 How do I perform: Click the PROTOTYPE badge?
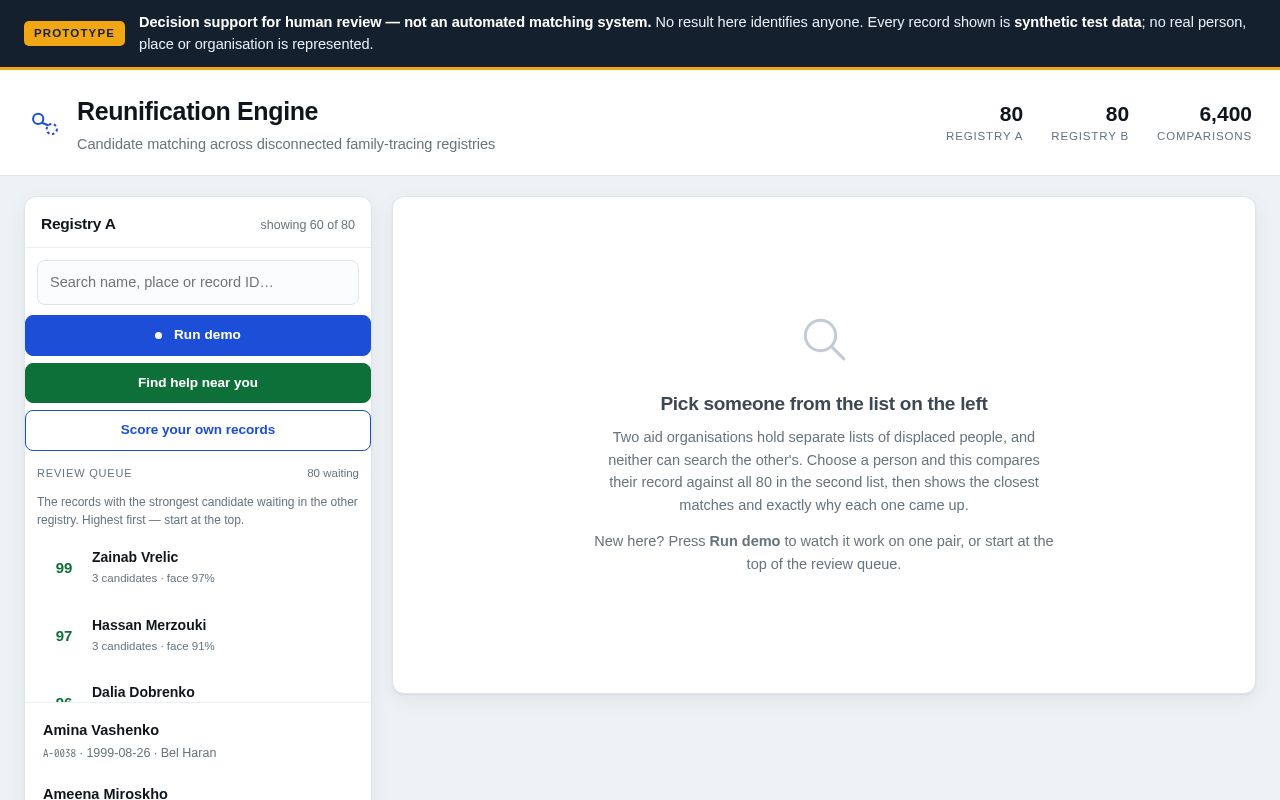click(x=75, y=33)
